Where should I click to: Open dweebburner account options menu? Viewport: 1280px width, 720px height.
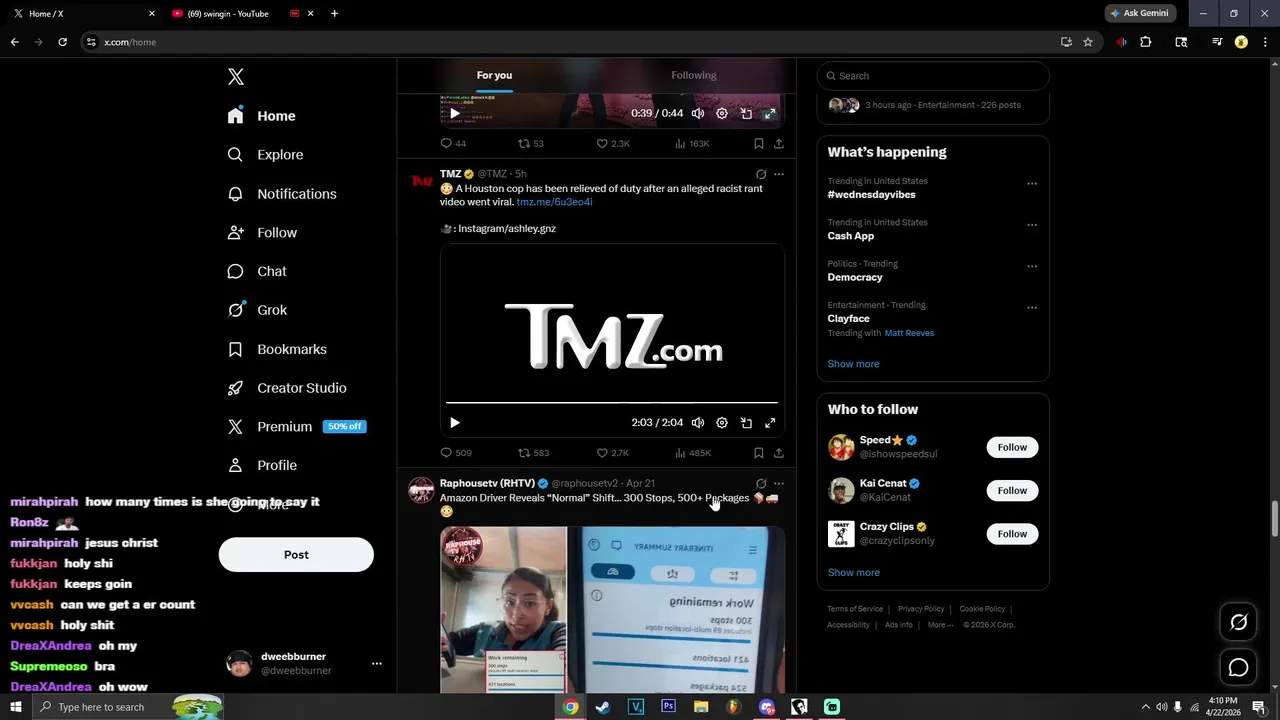tap(377, 664)
